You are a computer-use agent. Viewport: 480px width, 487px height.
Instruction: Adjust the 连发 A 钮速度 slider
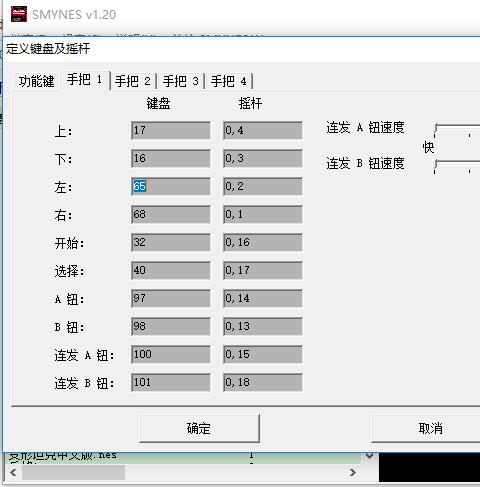[x=457, y=130]
